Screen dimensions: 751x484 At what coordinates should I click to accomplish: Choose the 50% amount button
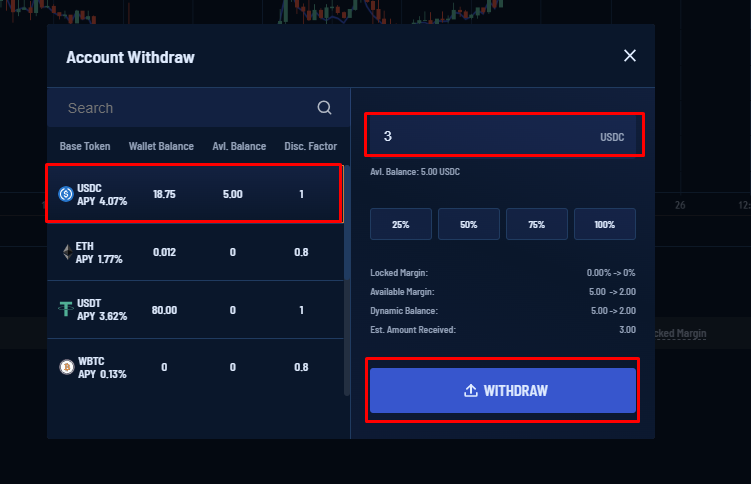468,224
